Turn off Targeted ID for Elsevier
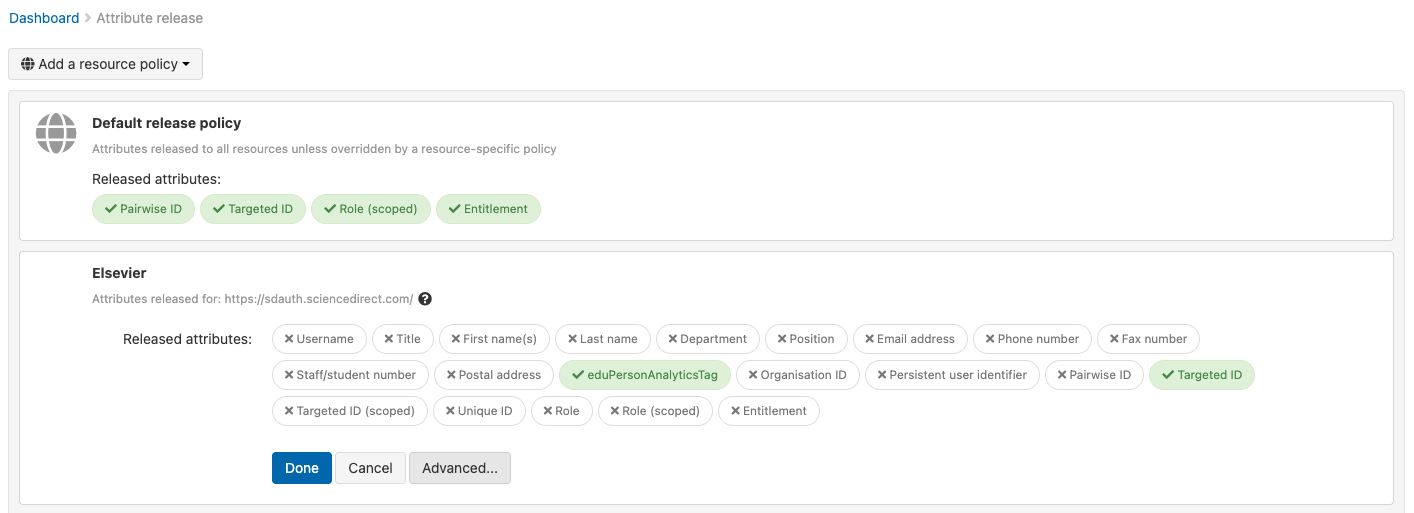The image size is (1414, 513). 1201,375
